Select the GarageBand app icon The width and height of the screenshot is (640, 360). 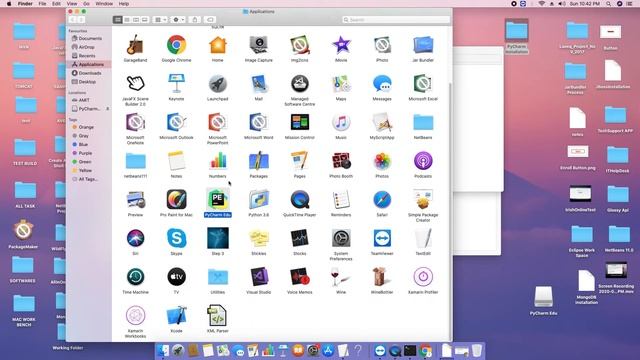point(135,45)
